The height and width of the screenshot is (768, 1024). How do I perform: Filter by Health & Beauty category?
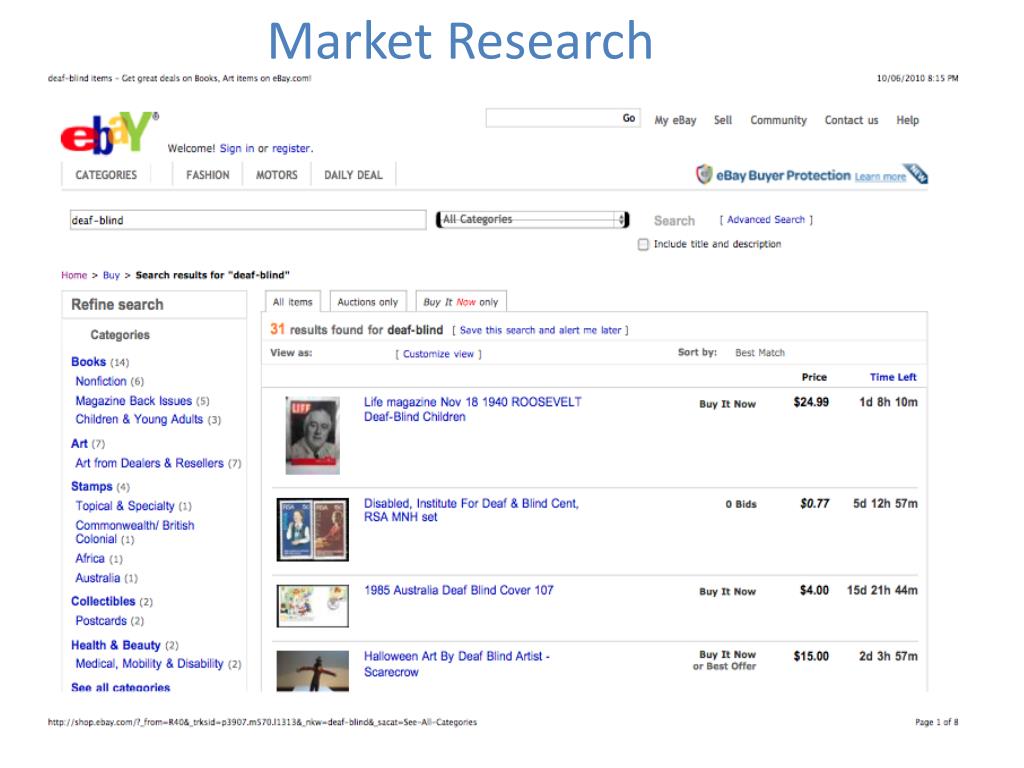(116, 645)
